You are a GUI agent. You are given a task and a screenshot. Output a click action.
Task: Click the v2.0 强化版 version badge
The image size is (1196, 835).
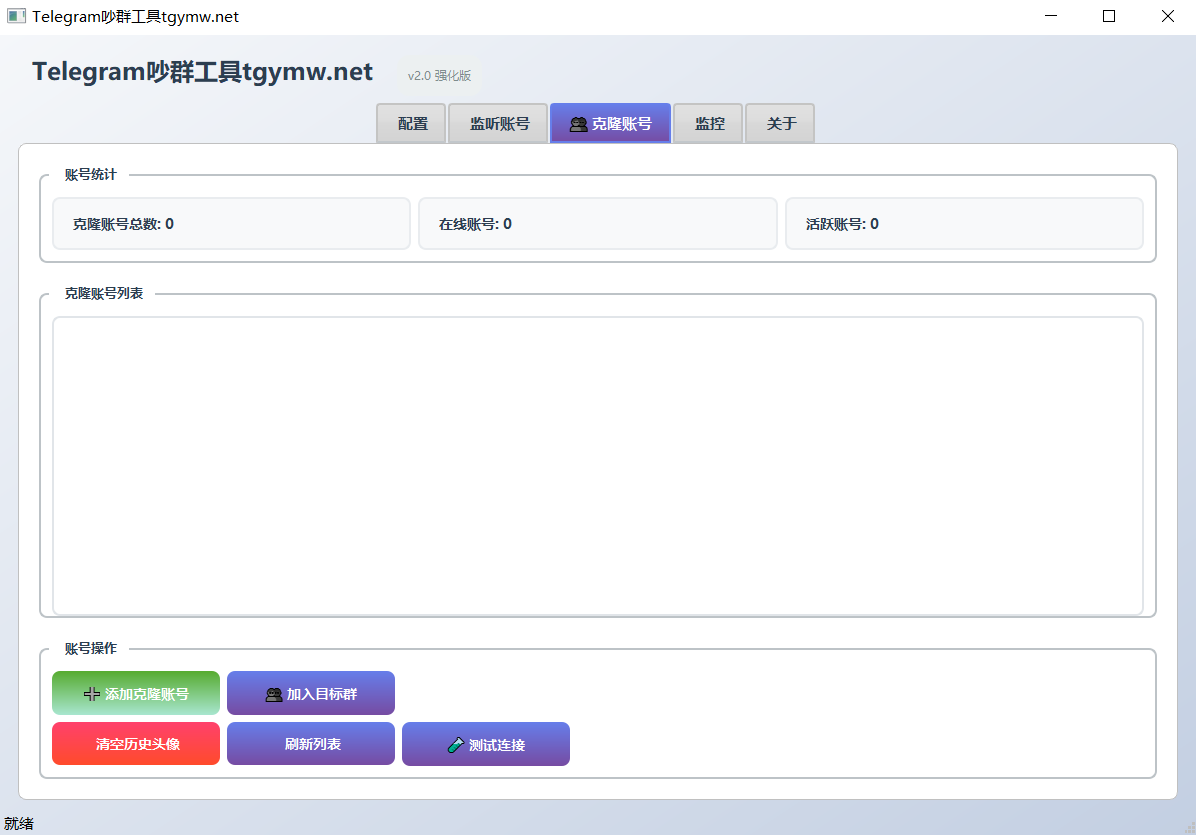pyautogui.click(x=439, y=76)
